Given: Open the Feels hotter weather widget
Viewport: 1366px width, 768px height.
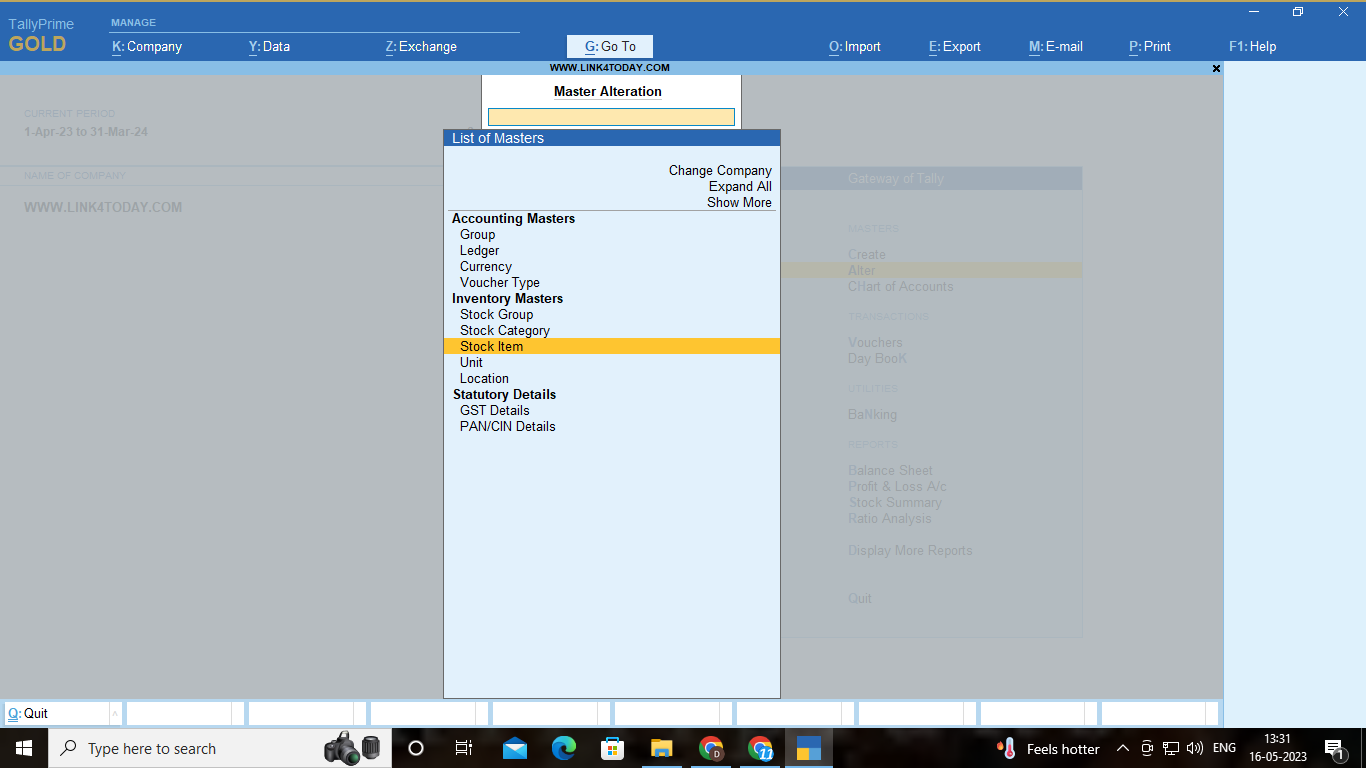Looking at the screenshot, I should coord(1049,748).
